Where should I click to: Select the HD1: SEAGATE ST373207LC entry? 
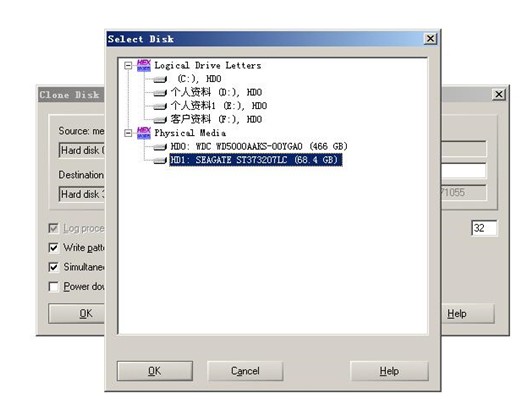click(x=256, y=160)
